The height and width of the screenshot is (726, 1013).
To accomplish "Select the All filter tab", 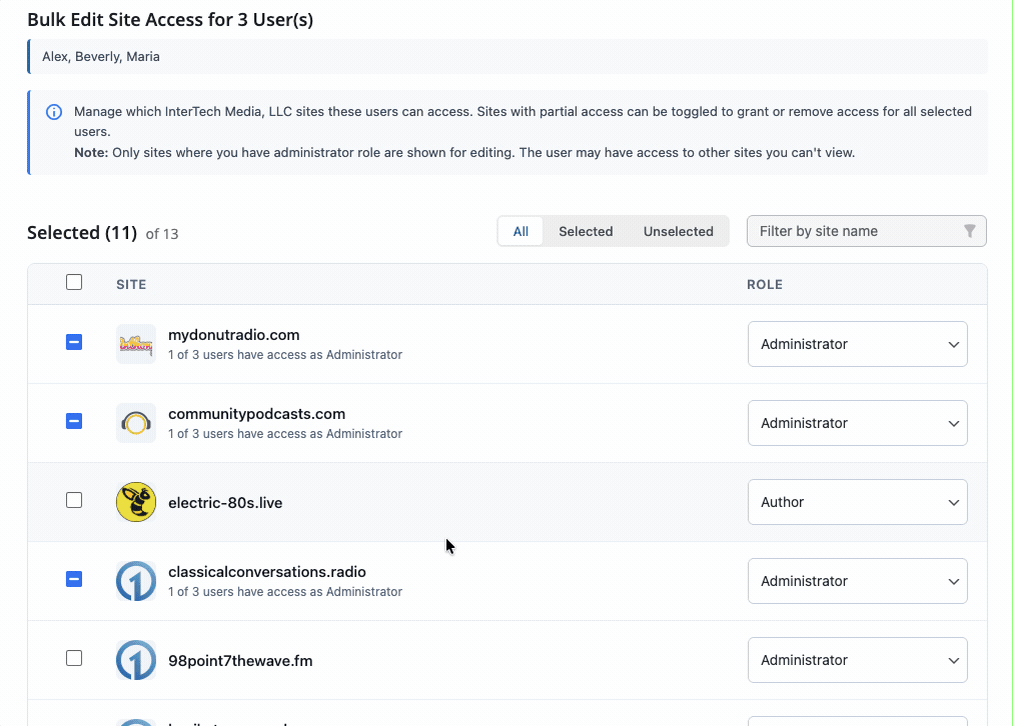I will (521, 231).
